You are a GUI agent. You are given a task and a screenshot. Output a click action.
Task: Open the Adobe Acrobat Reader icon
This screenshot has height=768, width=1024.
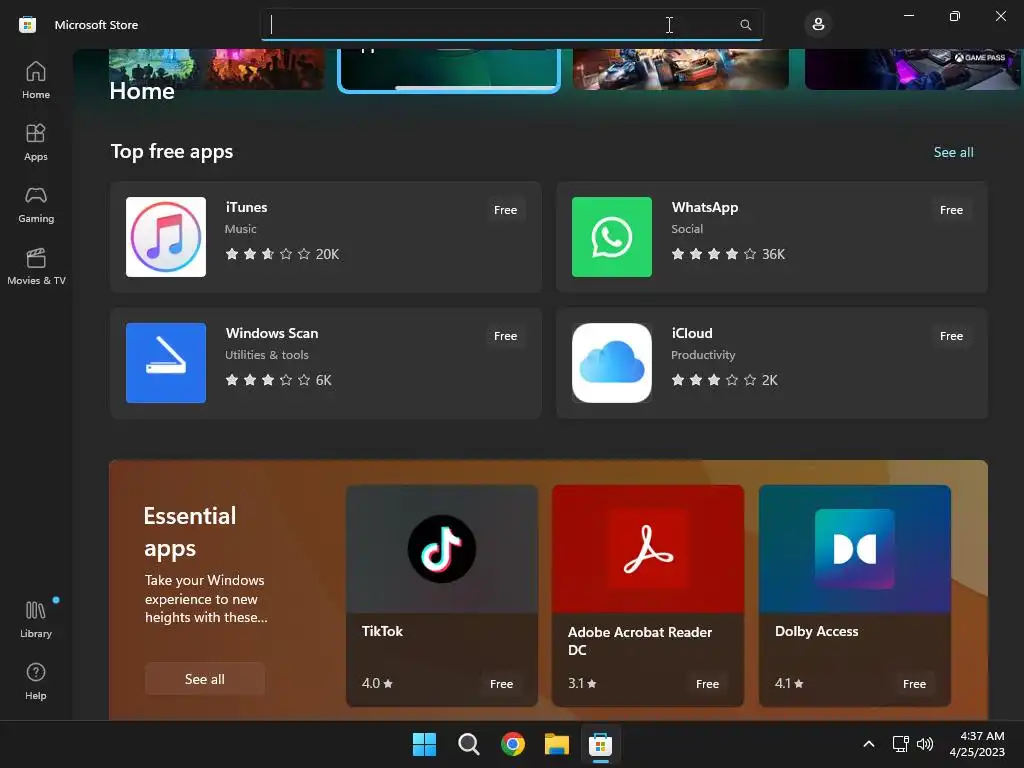[x=648, y=549]
